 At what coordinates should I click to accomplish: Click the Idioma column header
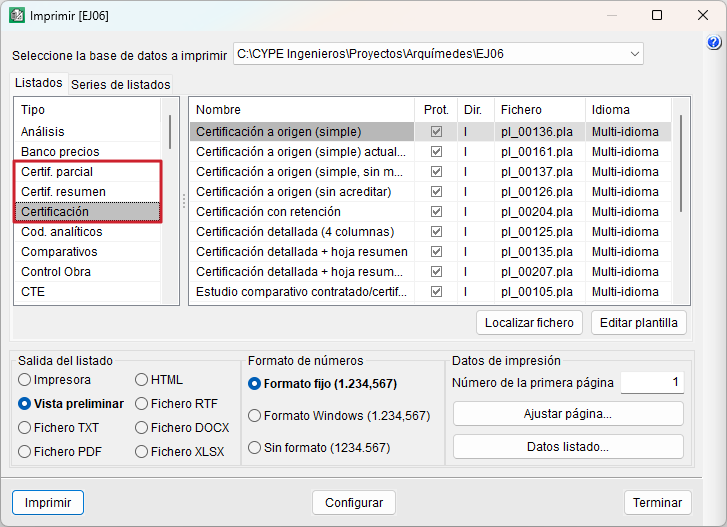pos(628,110)
